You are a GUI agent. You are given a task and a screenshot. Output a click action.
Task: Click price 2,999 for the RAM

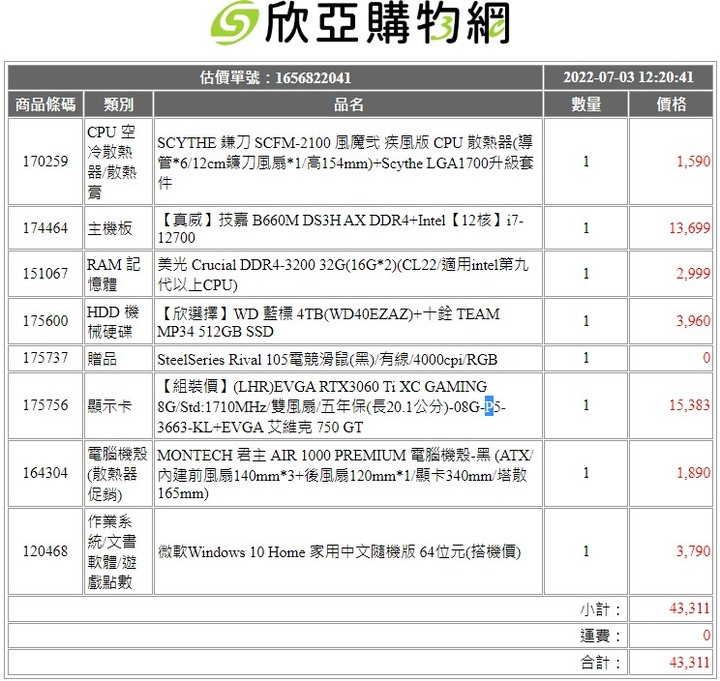[693, 273]
